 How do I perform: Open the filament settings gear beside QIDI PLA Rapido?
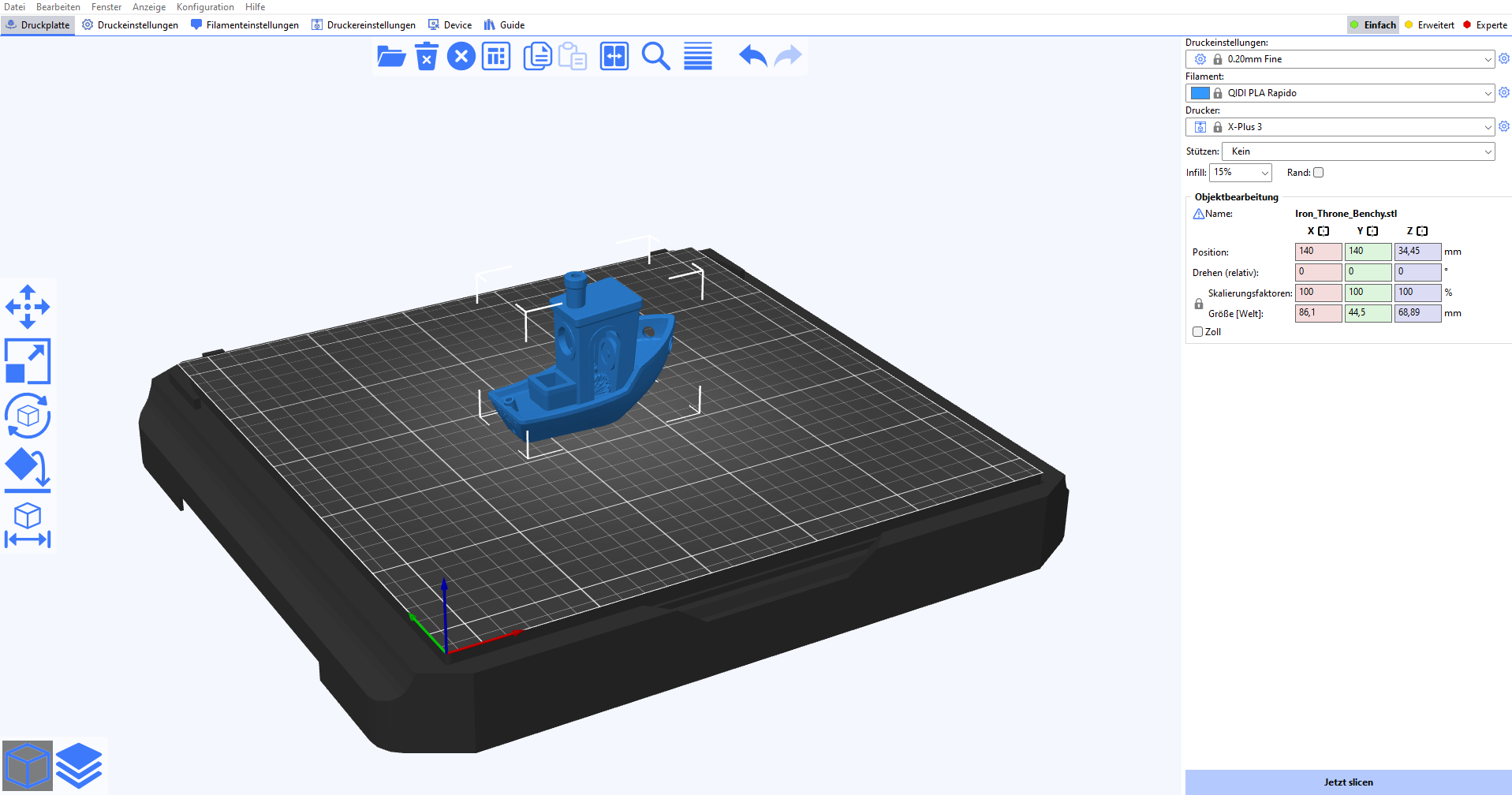point(1504,92)
